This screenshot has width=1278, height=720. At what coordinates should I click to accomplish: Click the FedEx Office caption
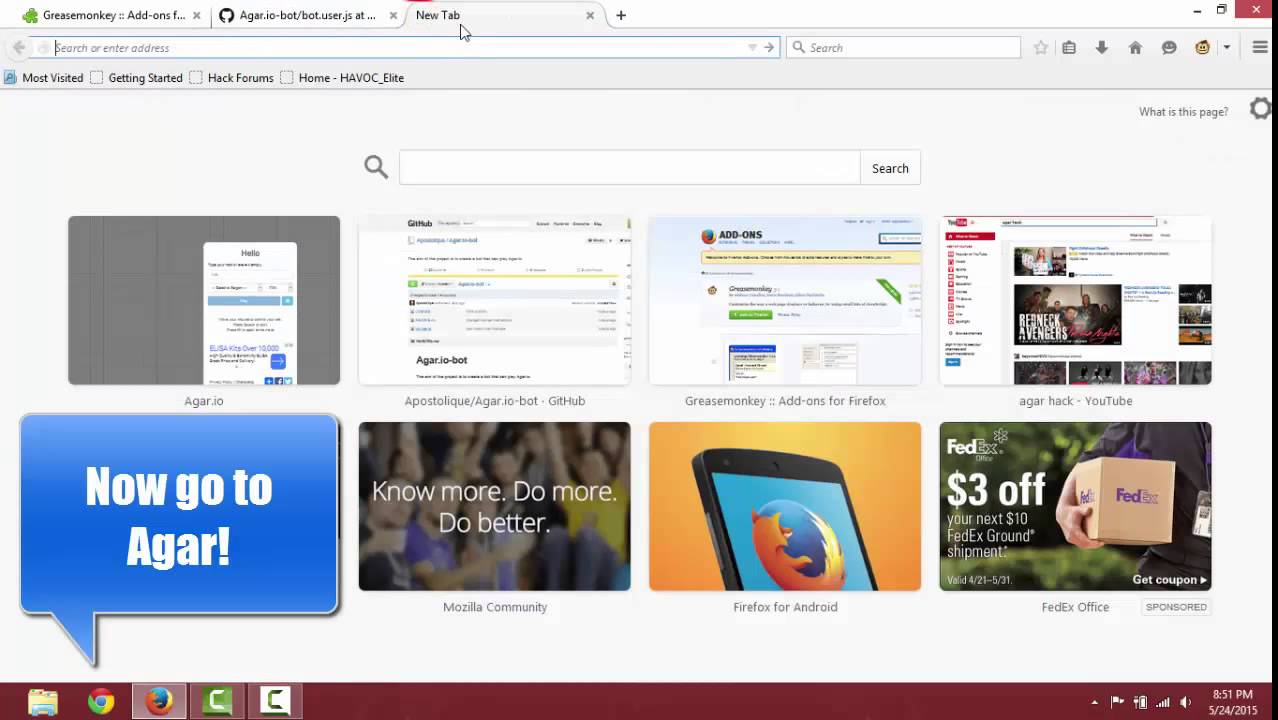1075,607
